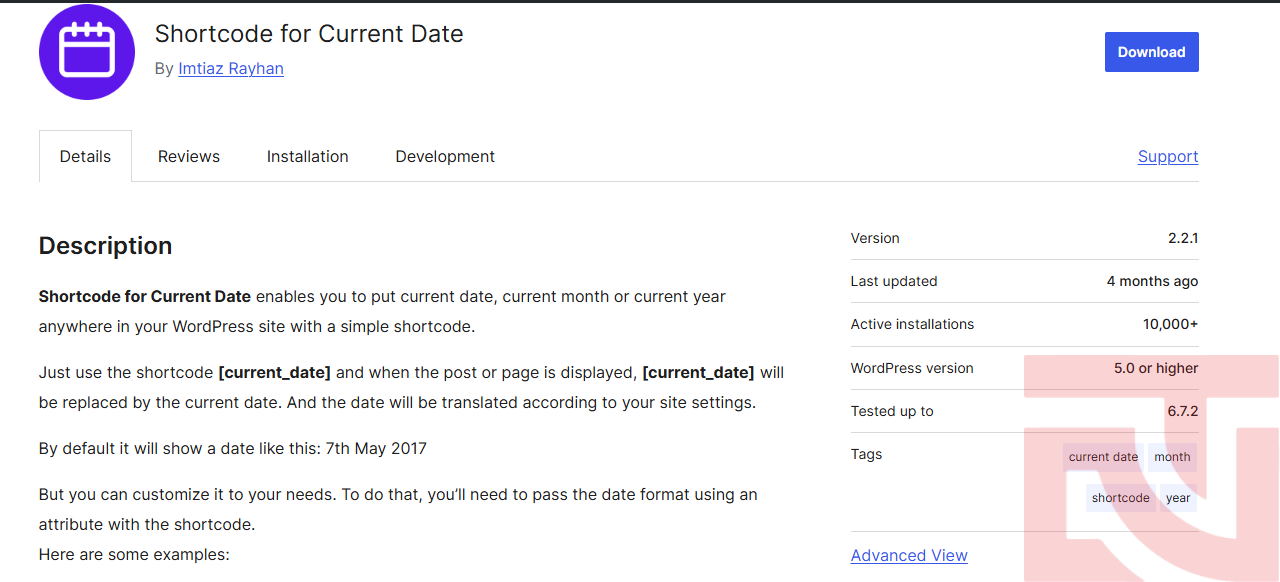This screenshot has width=1280, height=582.
Task: Click the 10,000+ active installations value
Action: [x=1170, y=324]
